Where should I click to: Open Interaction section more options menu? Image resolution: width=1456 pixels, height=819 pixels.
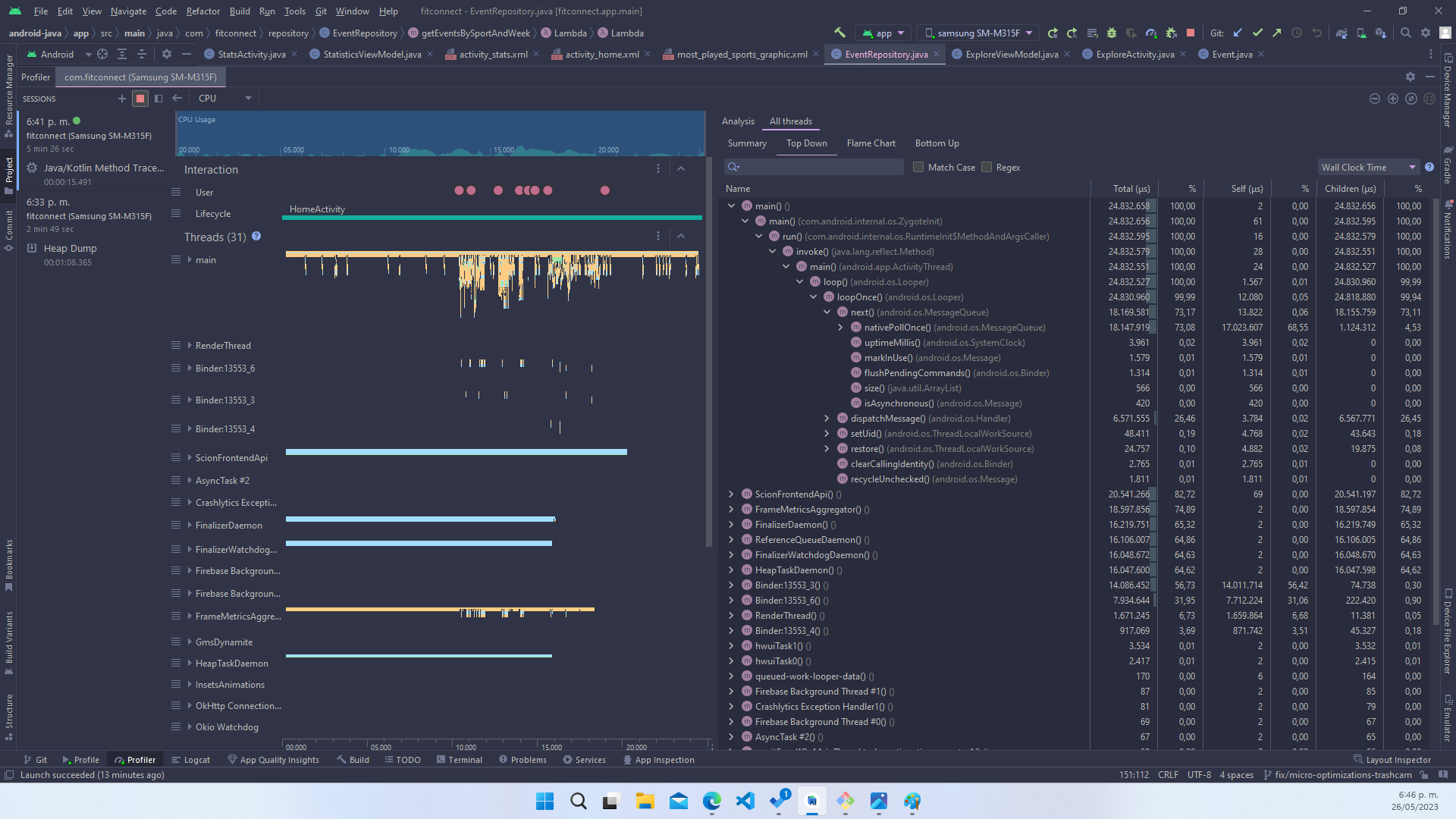[x=658, y=169]
